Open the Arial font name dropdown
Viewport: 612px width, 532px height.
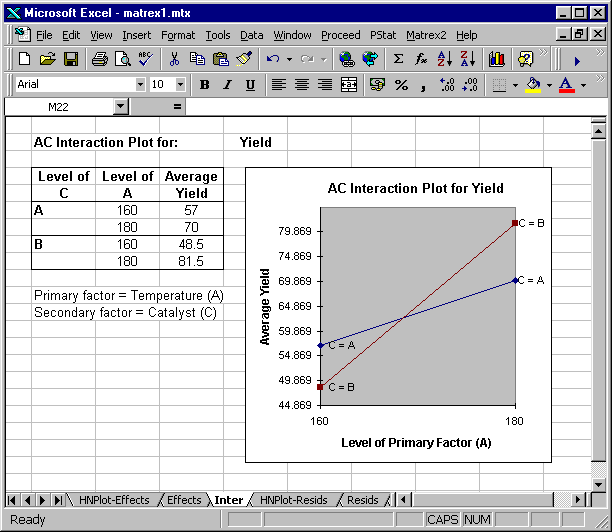coord(139,85)
